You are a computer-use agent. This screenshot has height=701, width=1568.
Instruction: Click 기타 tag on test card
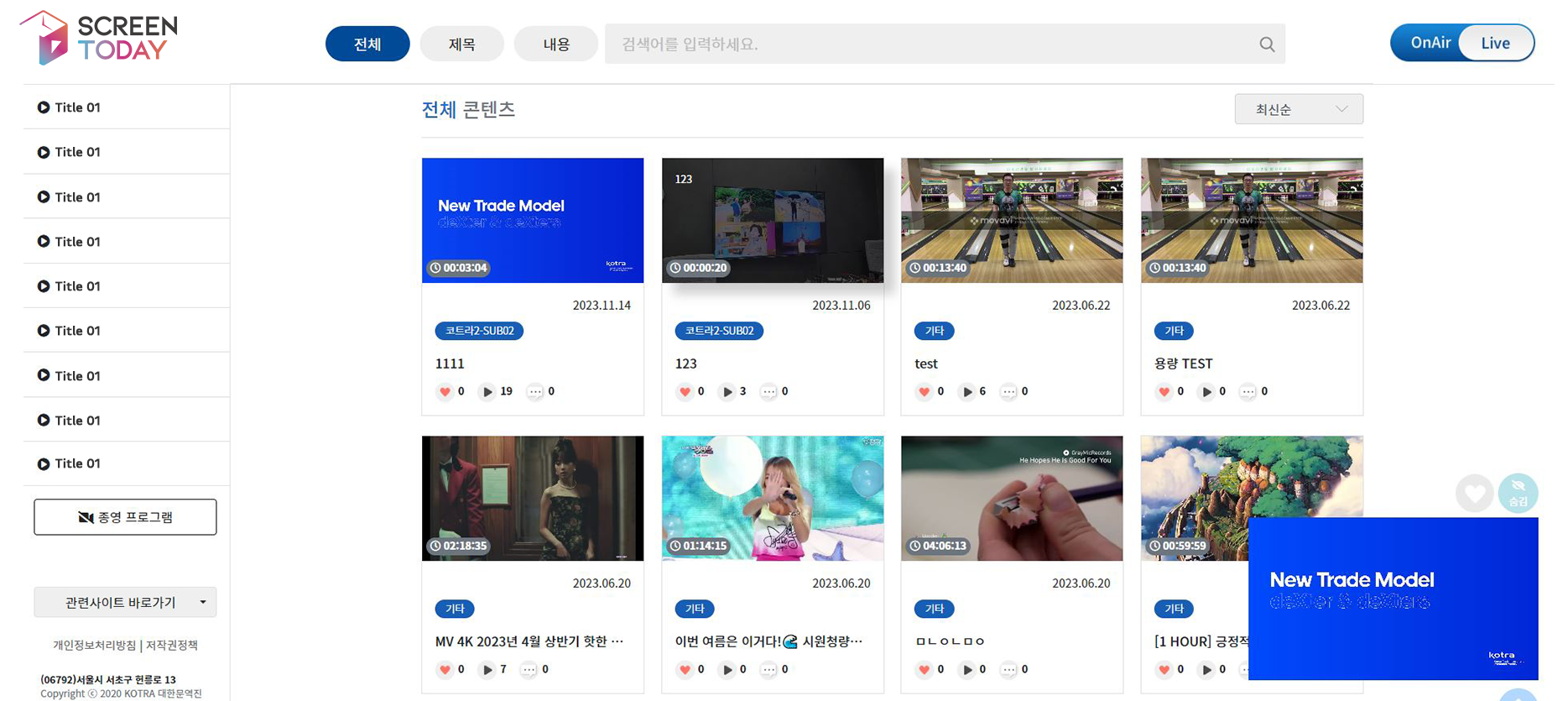coord(935,331)
